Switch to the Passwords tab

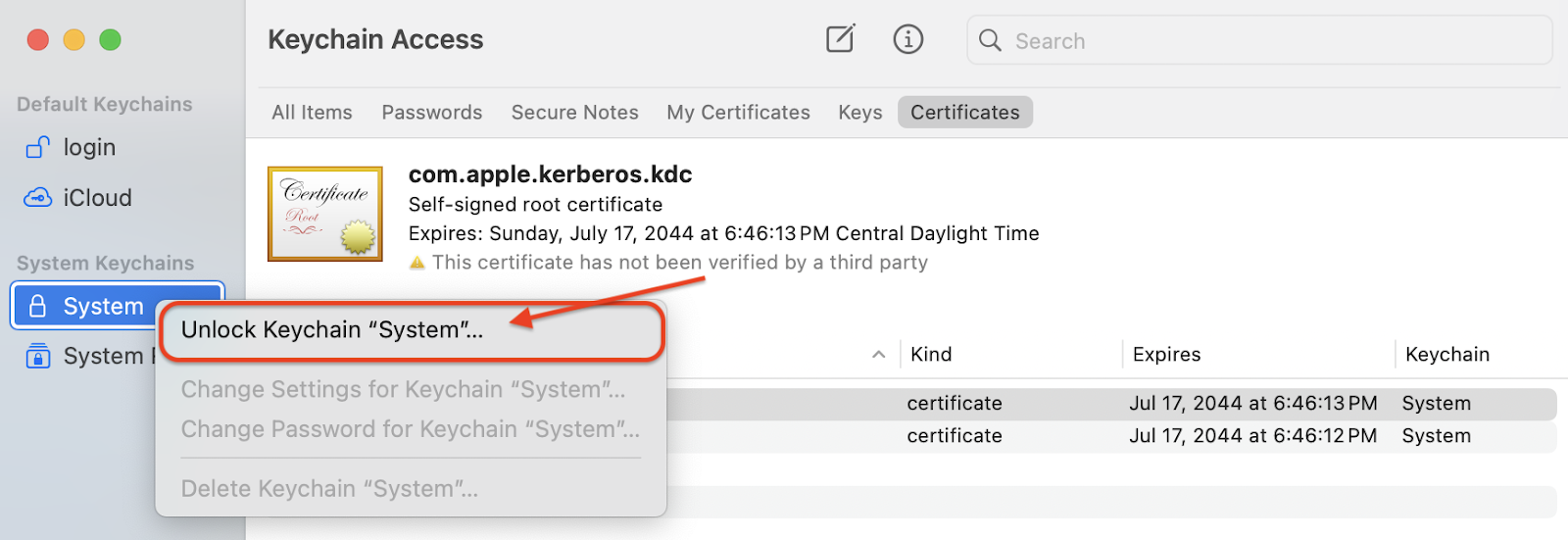tap(432, 113)
